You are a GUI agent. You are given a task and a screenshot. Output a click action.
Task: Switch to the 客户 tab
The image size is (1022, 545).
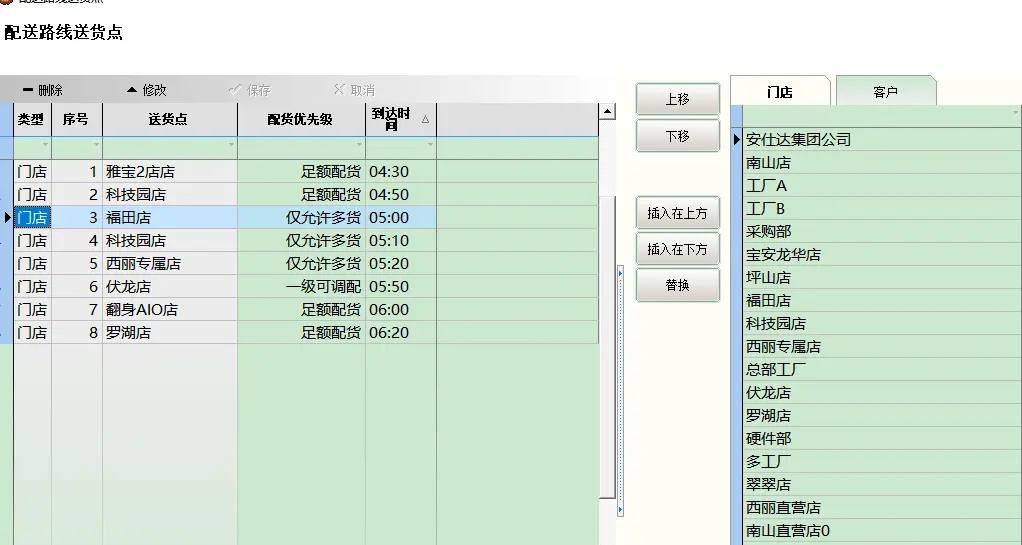[x=885, y=92]
